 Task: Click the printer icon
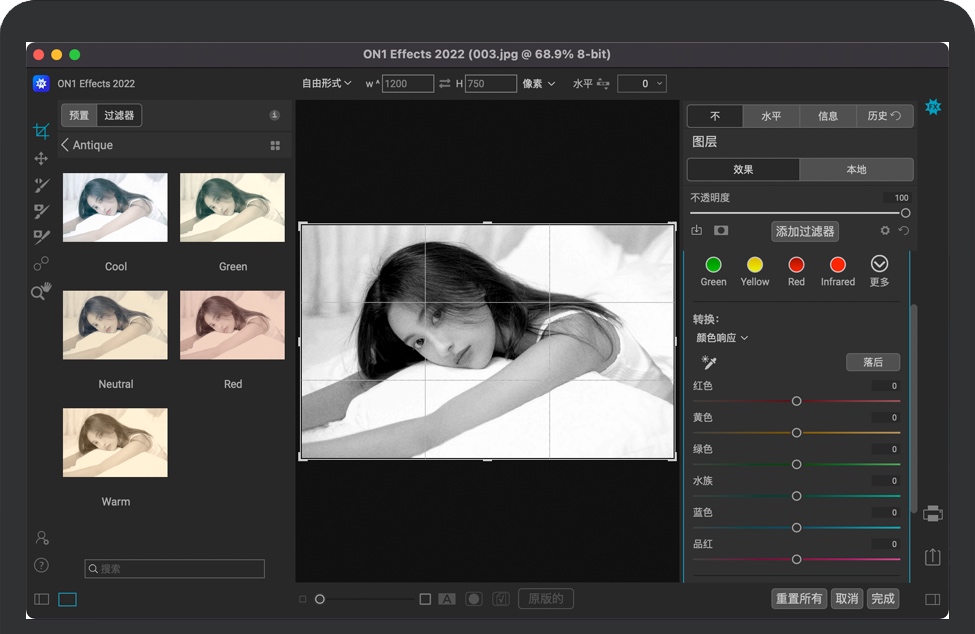pos(933,514)
